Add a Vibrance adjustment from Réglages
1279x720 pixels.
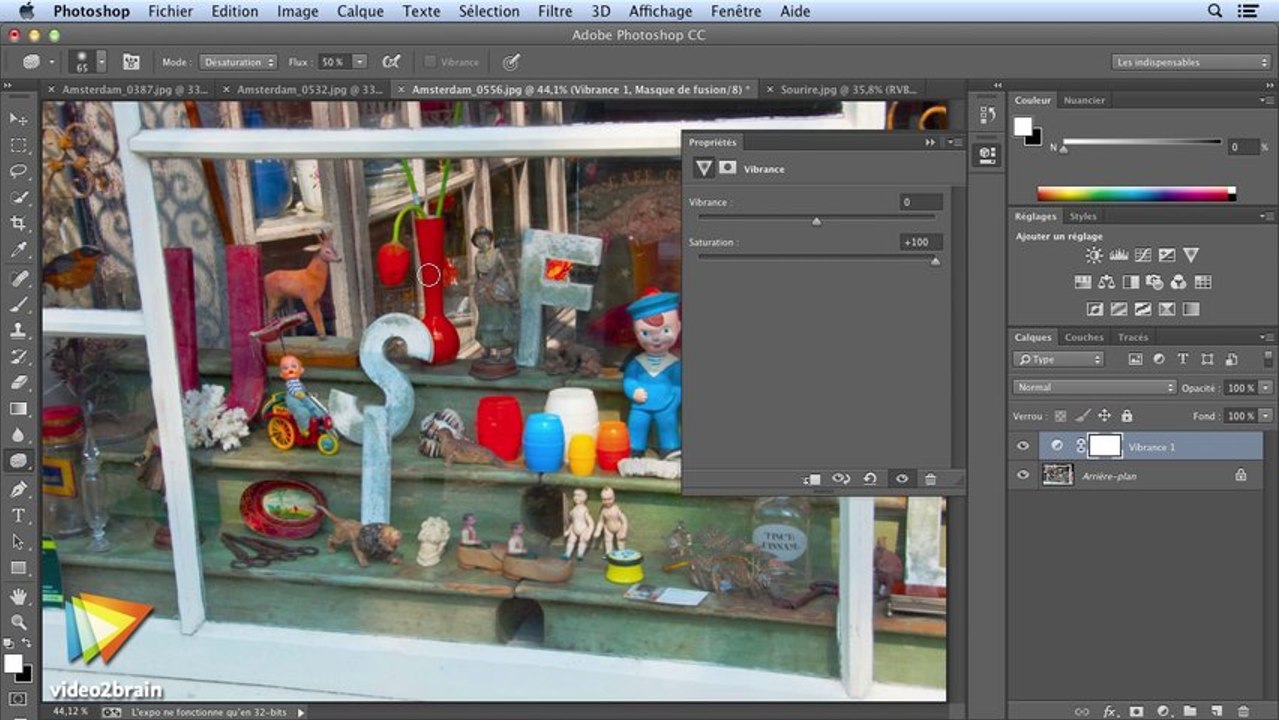(x=1190, y=256)
